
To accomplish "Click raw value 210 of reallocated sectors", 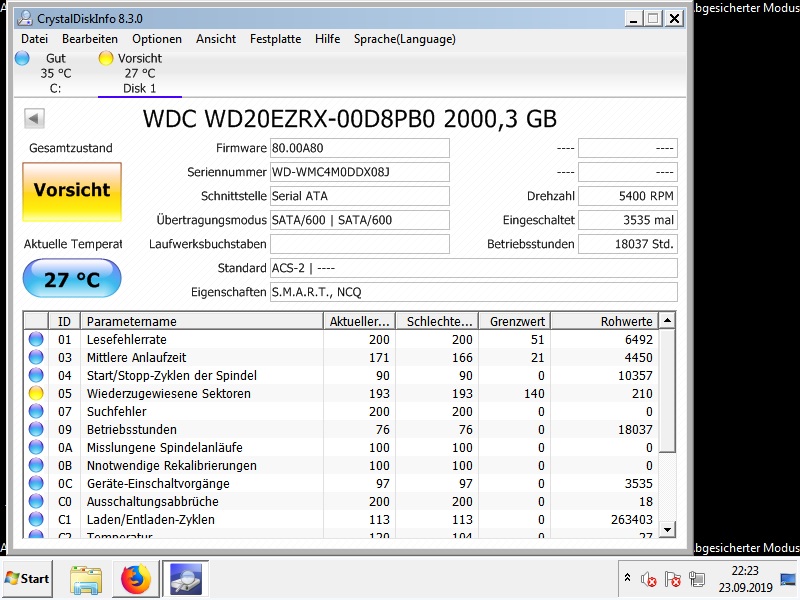I will (x=642, y=394).
